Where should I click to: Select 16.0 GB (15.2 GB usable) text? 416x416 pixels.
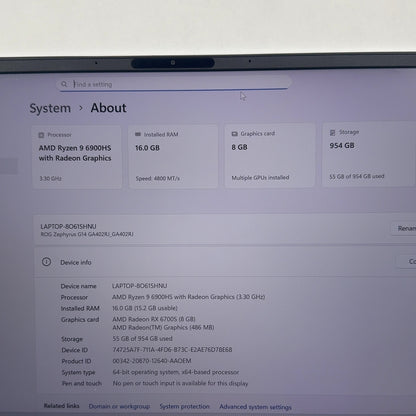click(145, 308)
